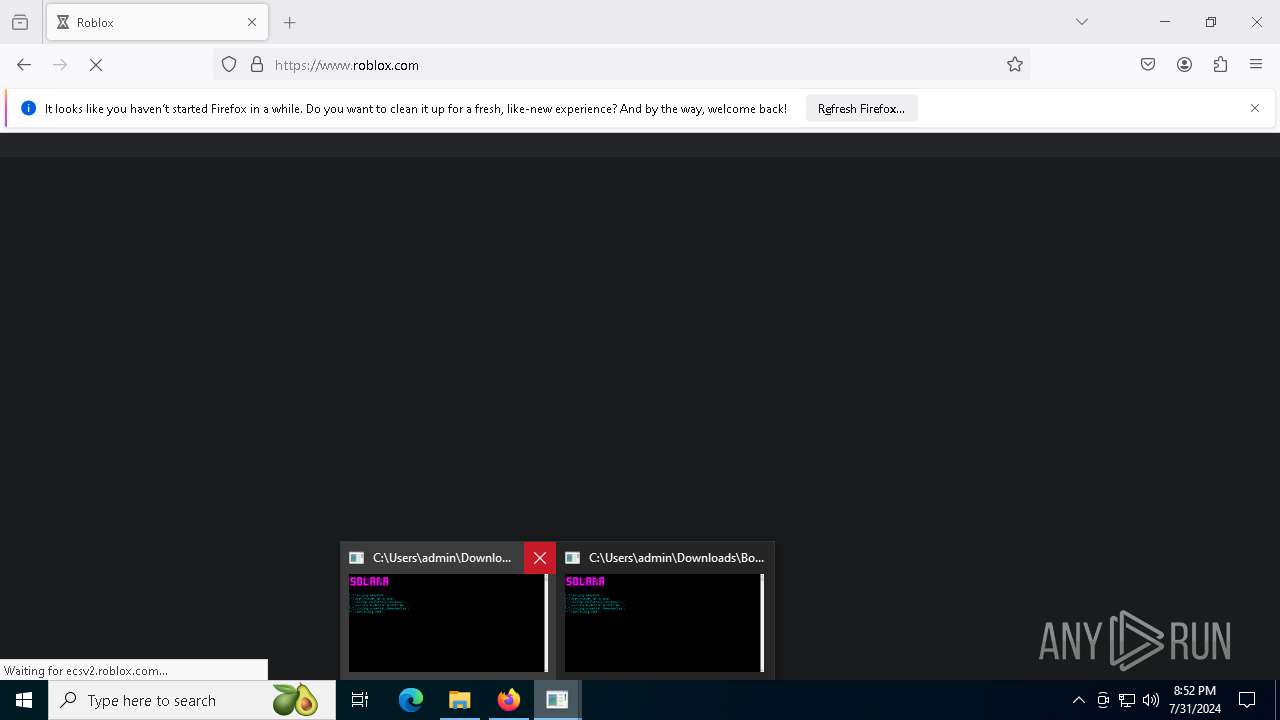
Task: Close the Roblox tab
Action: 252,22
